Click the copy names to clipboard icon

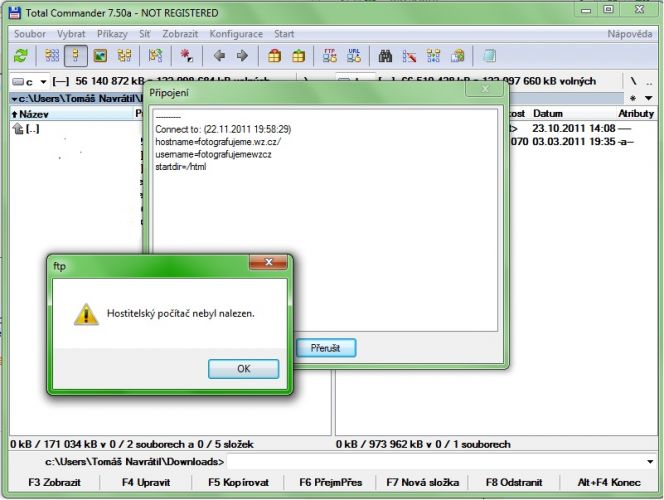(457, 55)
